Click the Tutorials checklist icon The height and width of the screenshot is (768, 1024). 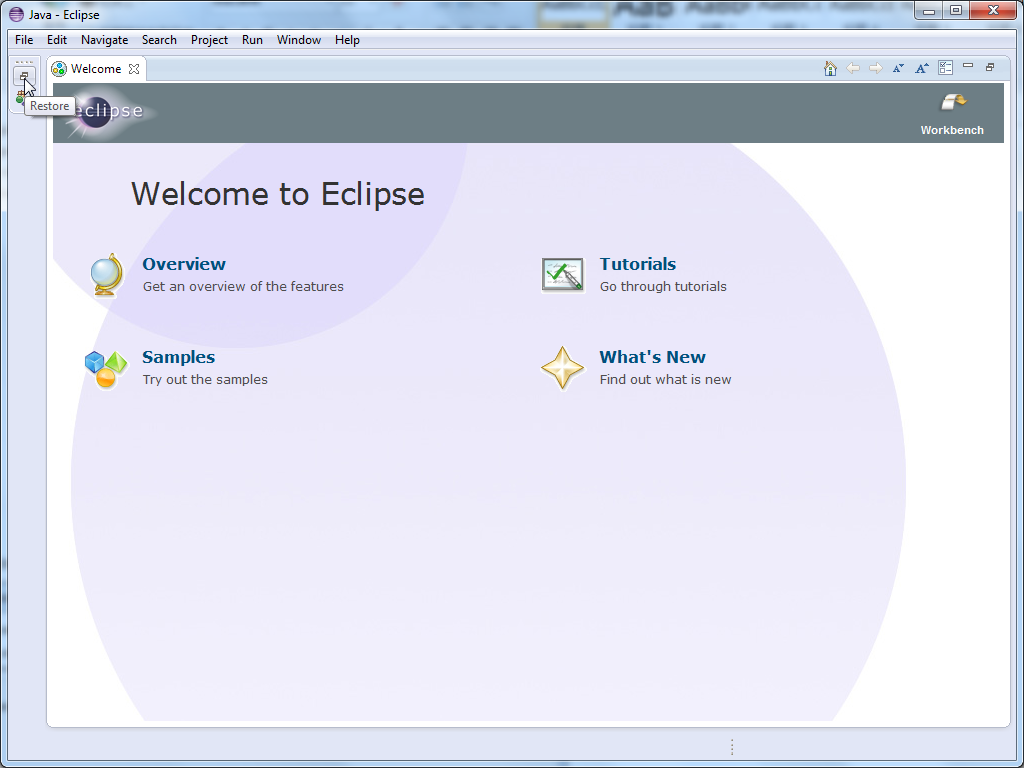562,275
